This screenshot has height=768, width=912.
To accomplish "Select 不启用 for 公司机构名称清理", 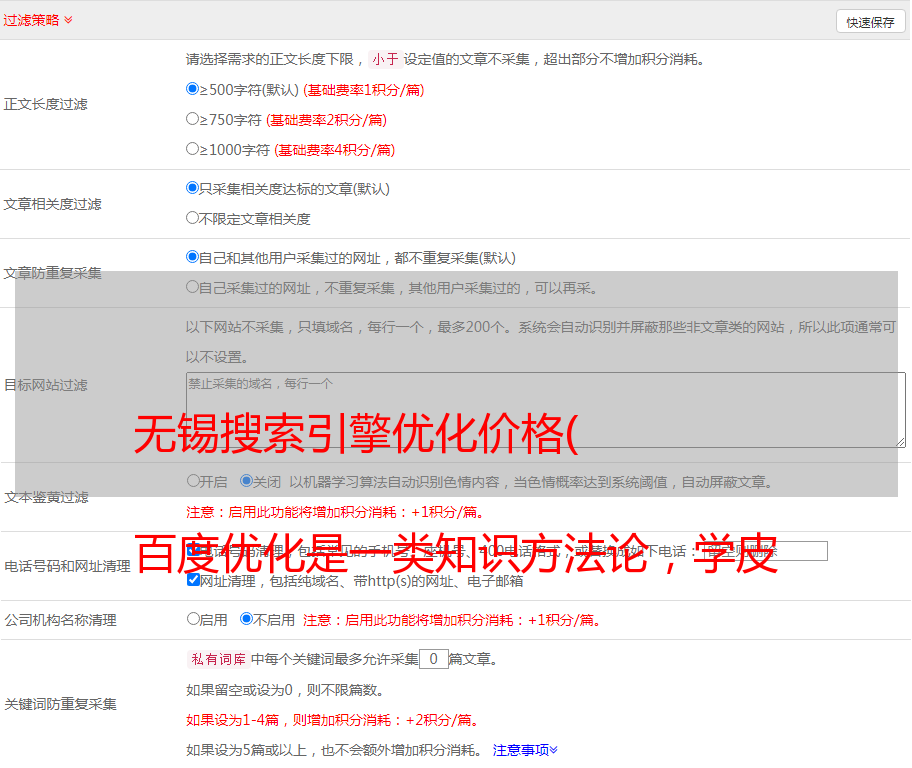I will [x=247, y=618].
